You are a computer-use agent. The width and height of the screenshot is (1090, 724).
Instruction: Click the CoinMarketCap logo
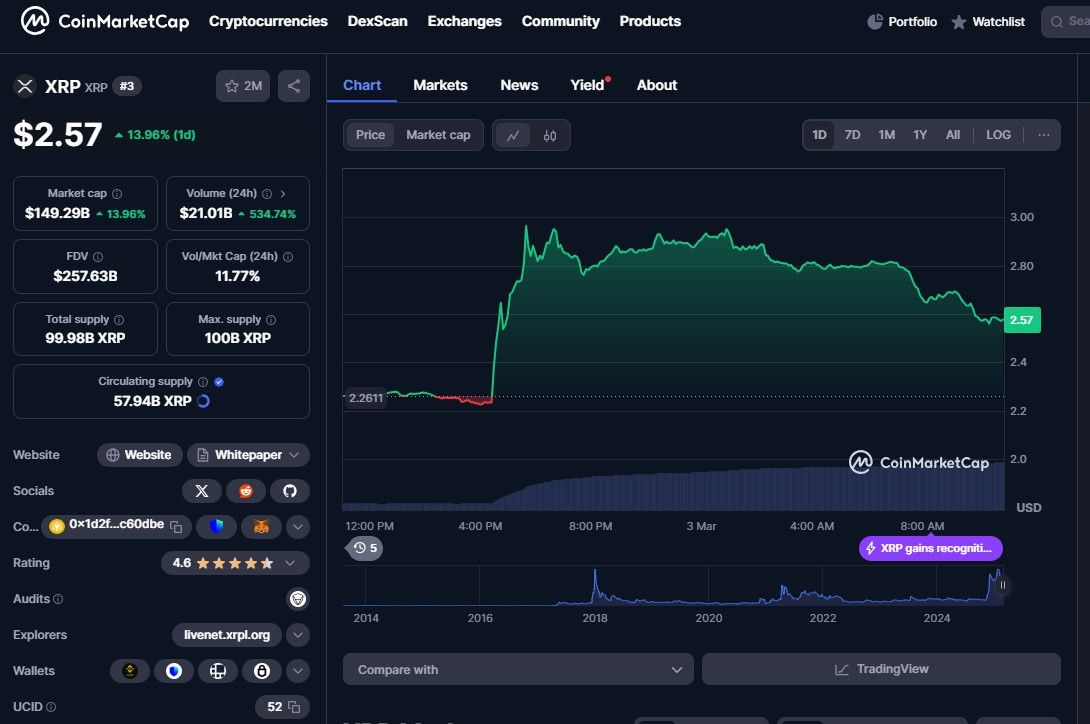(104, 21)
